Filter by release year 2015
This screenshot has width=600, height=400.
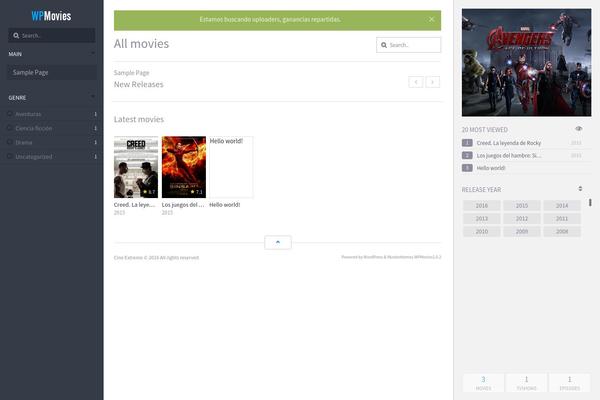tap(522, 206)
